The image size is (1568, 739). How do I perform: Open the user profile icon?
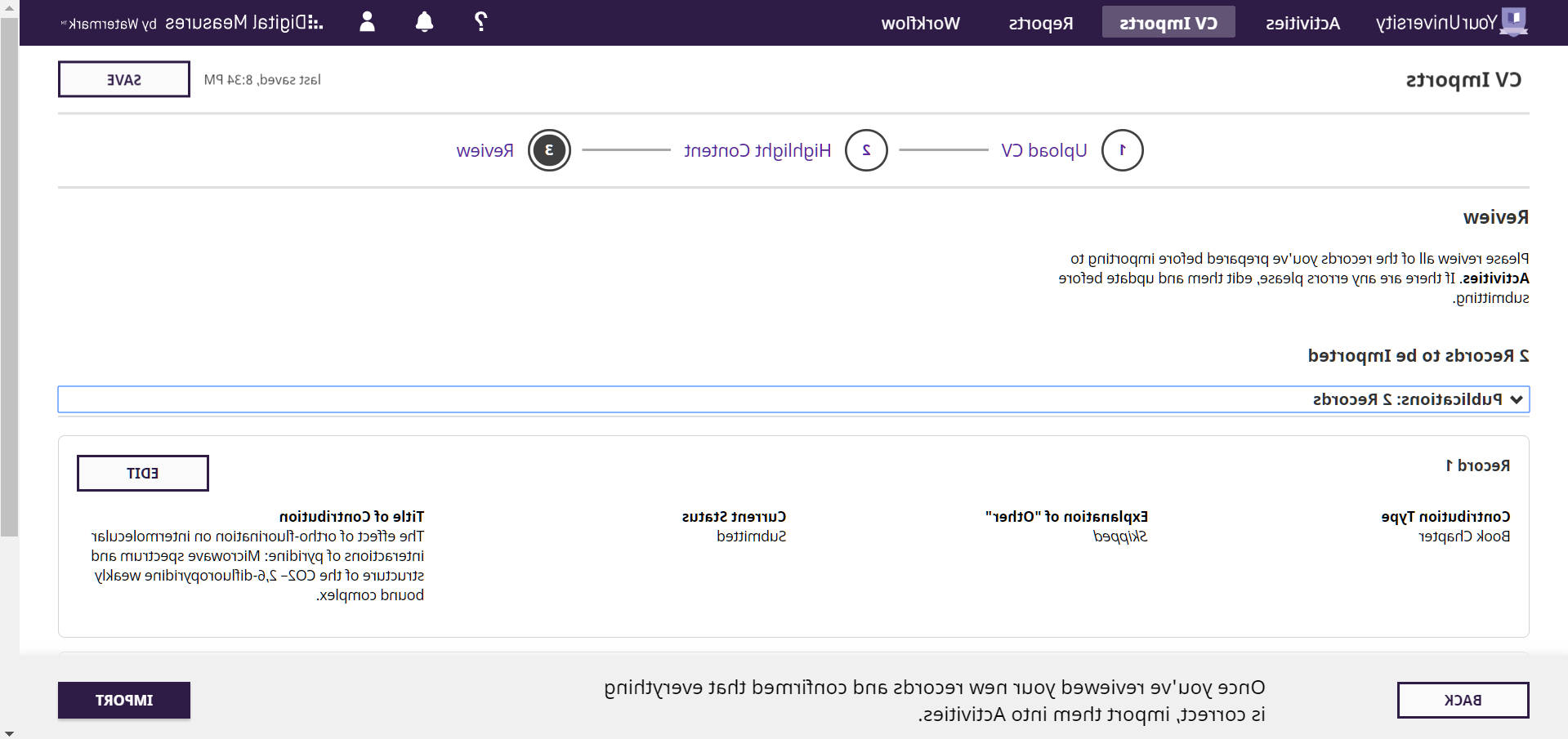point(368,22)
